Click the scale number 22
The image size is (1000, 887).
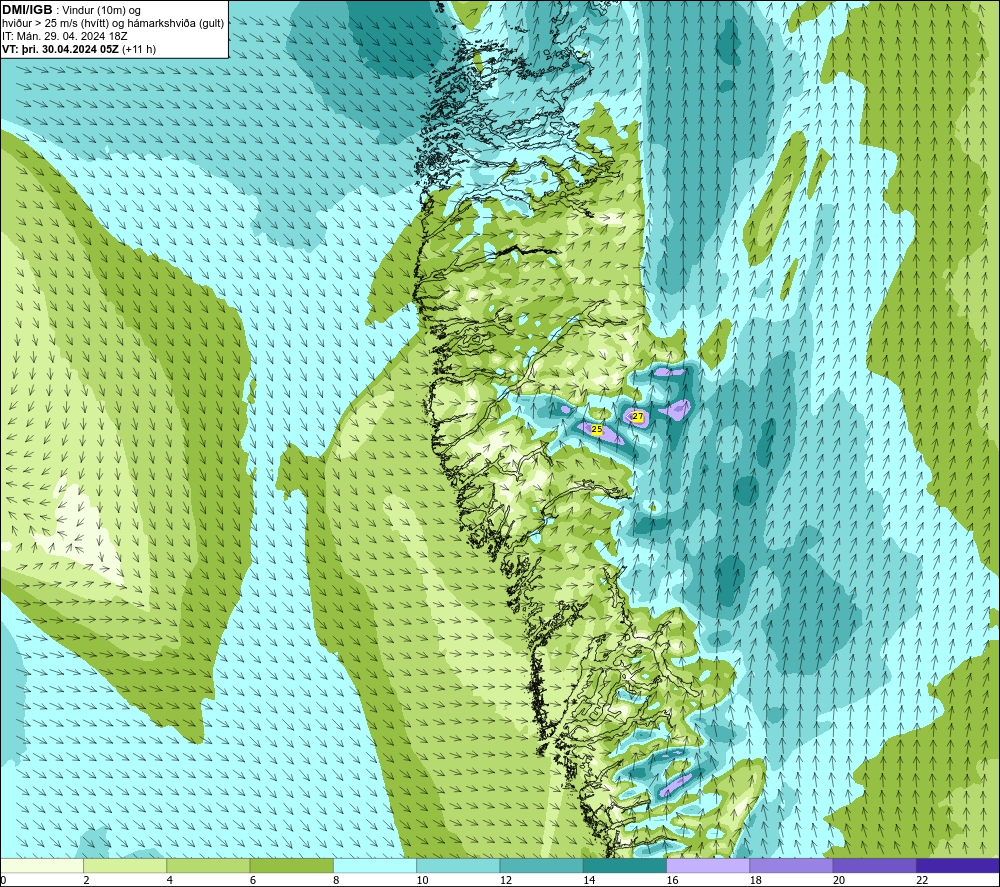point(922,880)
